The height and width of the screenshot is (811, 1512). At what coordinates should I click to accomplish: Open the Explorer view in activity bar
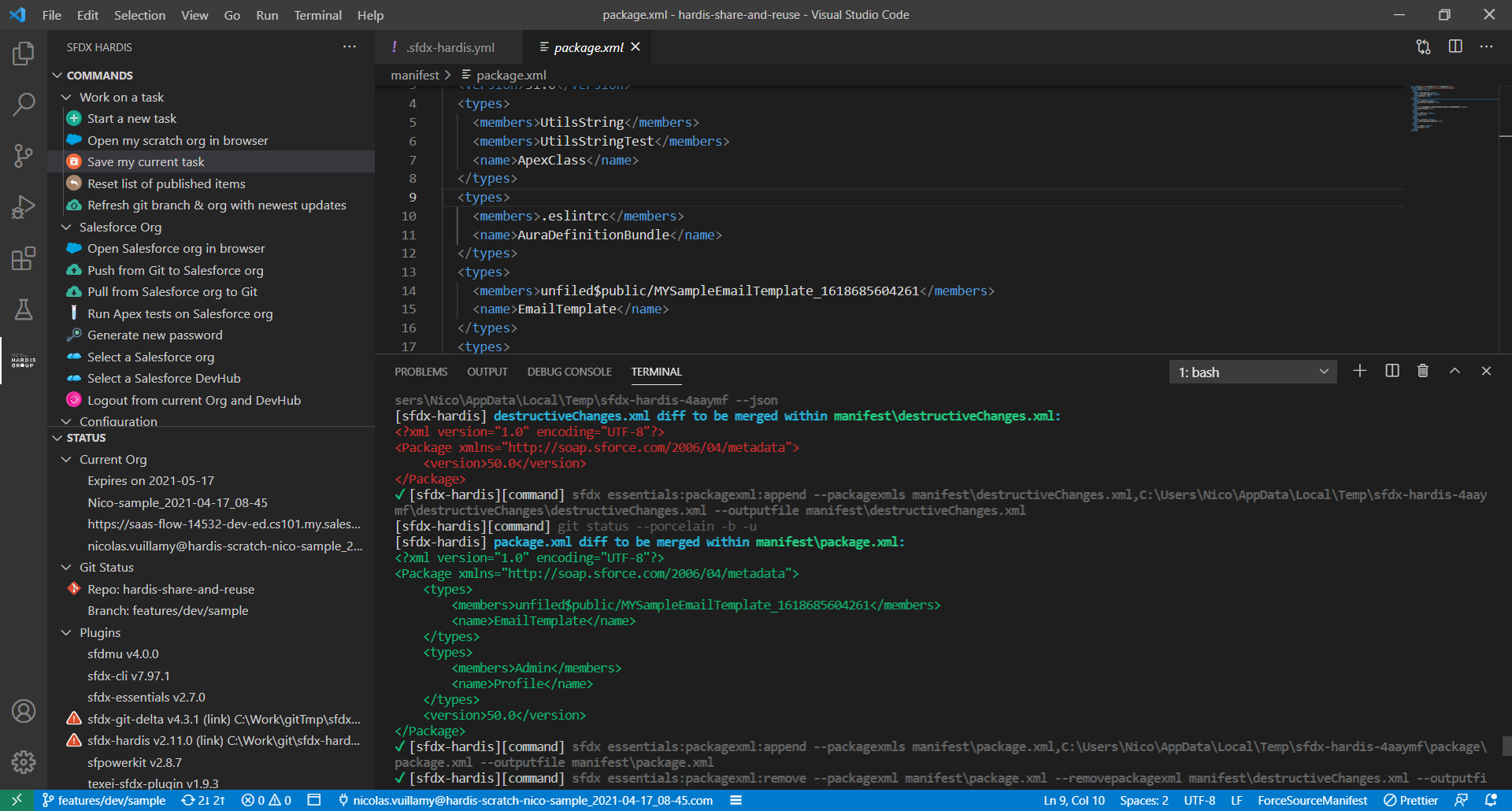tap(24, 54)
